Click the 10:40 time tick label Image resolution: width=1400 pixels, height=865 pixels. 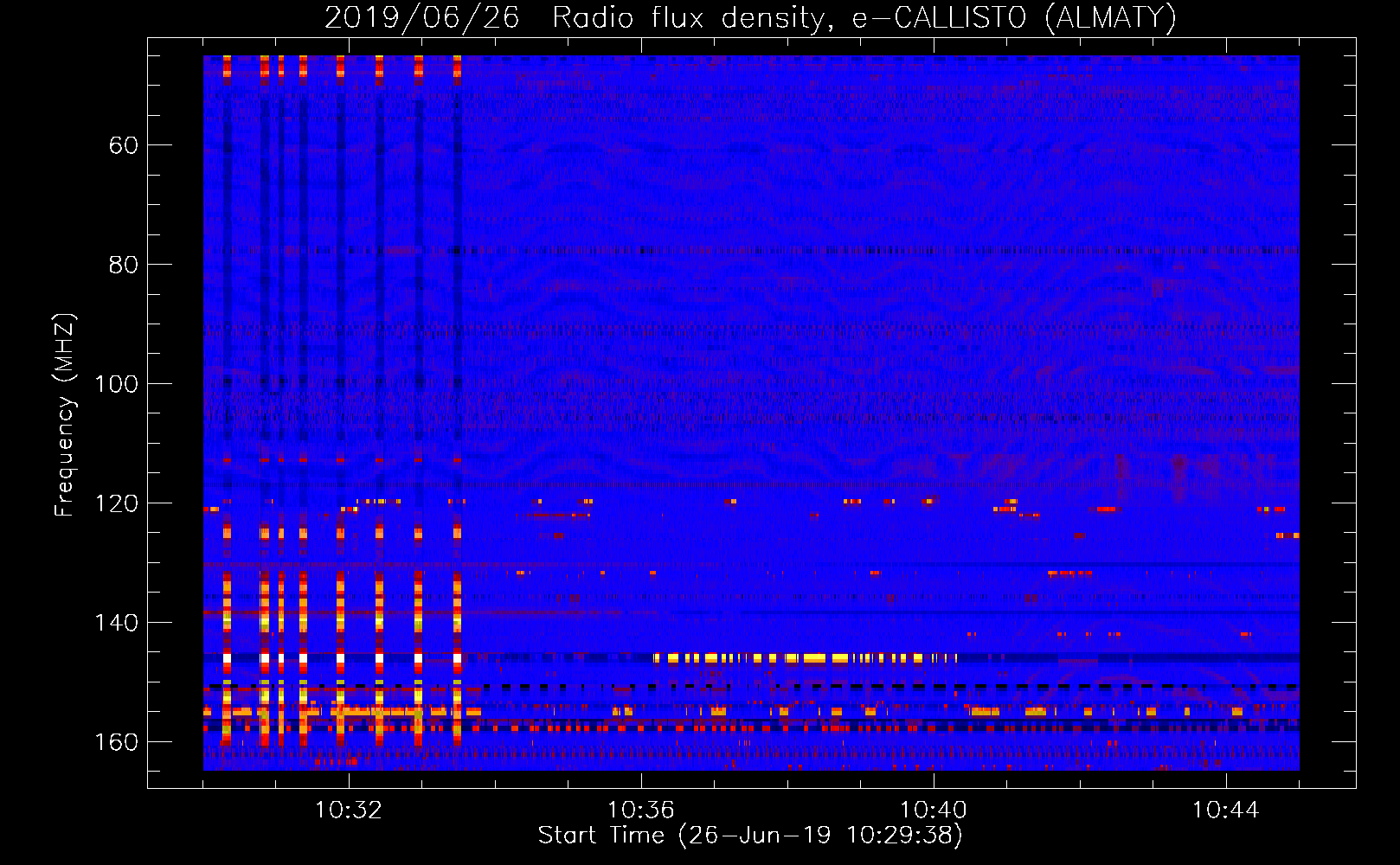[934, 811]
